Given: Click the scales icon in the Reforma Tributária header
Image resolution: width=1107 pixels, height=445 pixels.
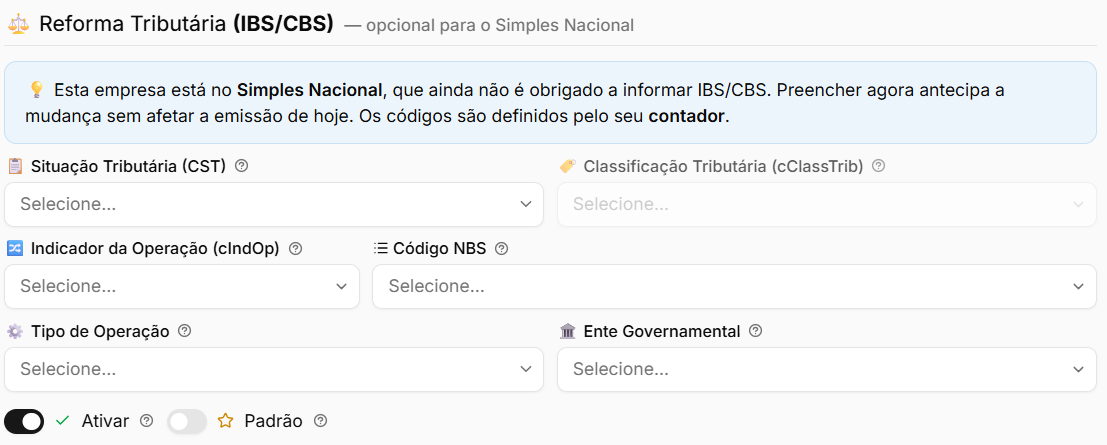Looking at the screenshot, I should coord(18,24).
